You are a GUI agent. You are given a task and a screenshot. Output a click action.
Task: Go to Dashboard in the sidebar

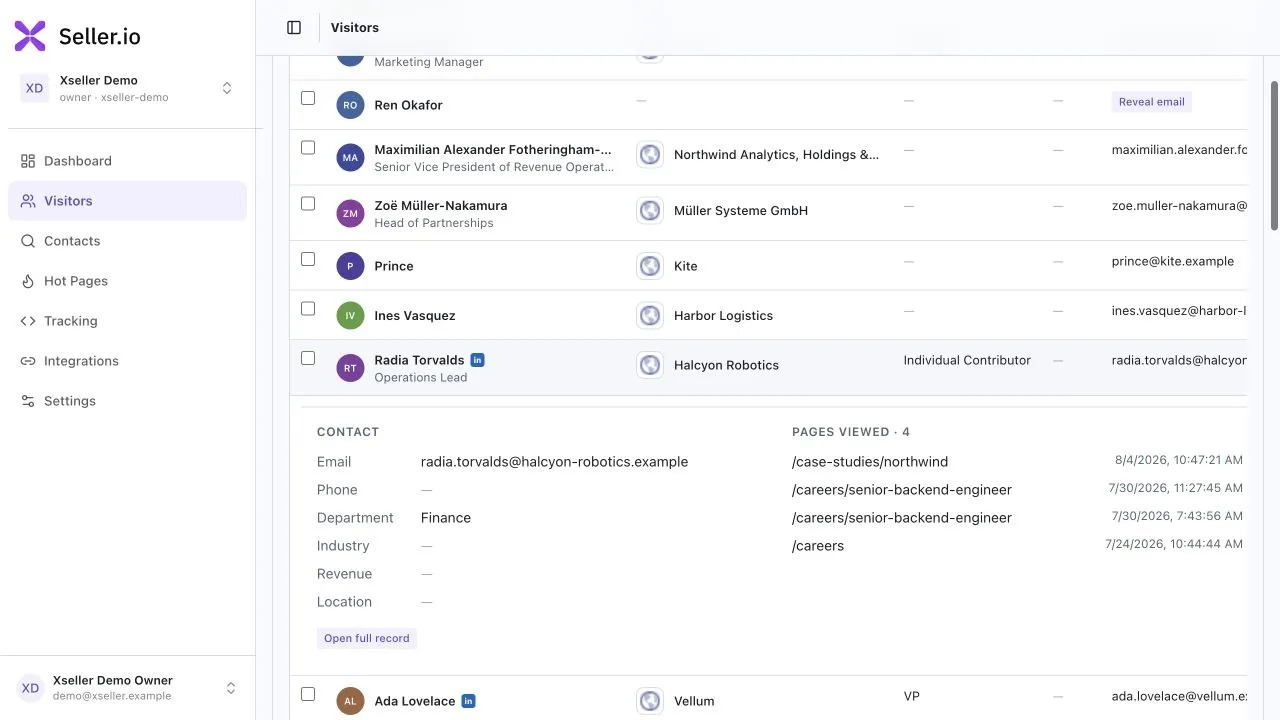click(x=127, y=161)
